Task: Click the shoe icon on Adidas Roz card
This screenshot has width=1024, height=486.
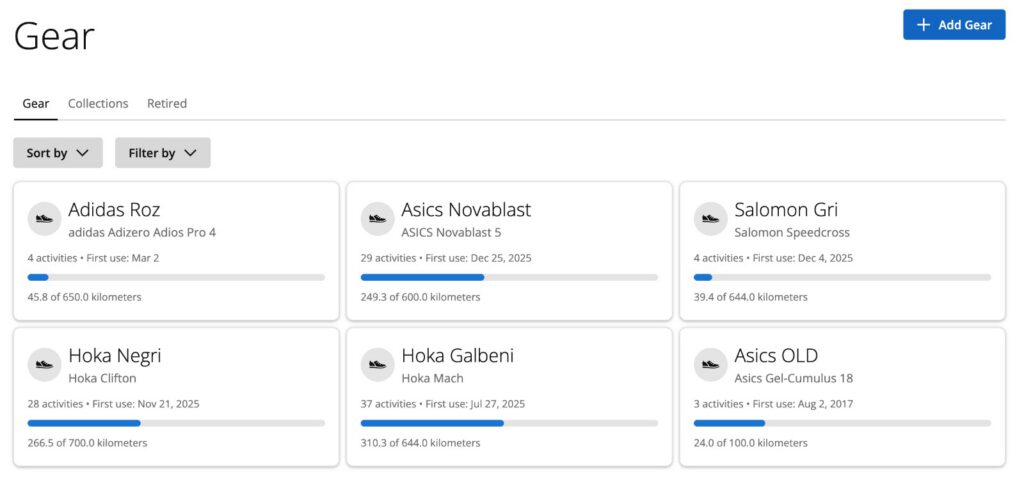Action: pos(44,218)
